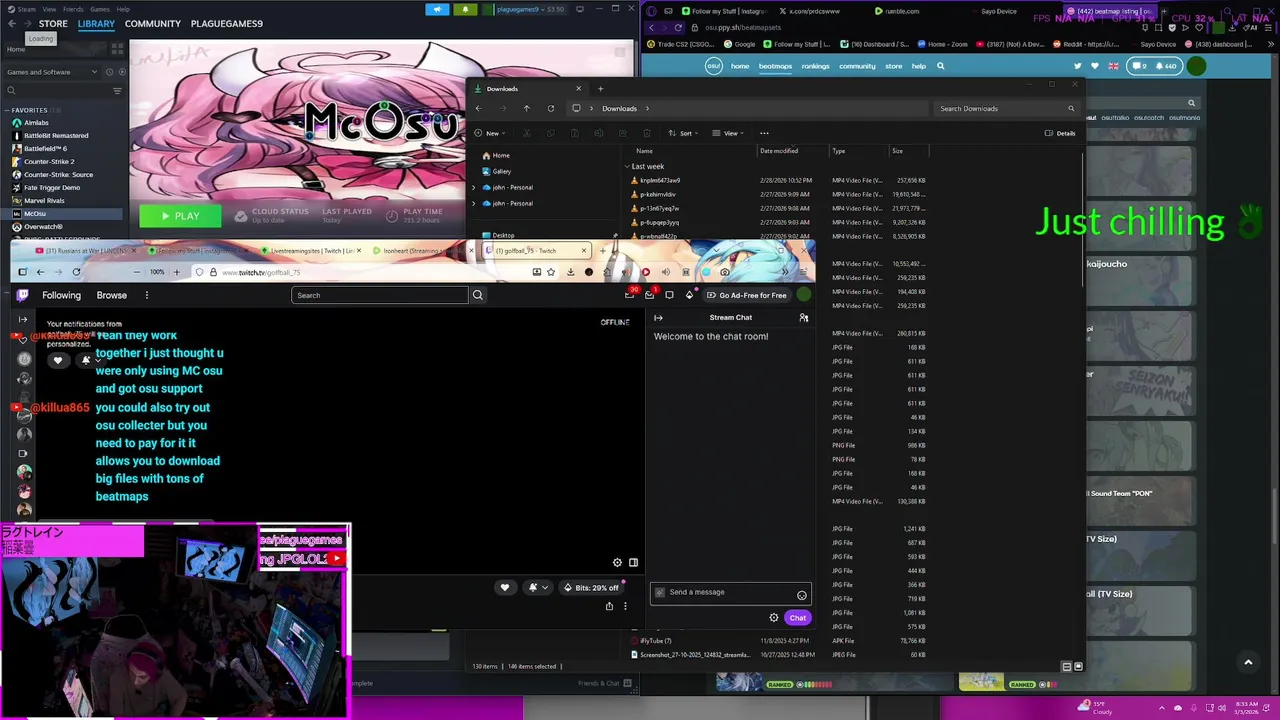Viewport: 1280px width, 720px height.
Task: Toggle the Details pane in File Explorer
Action: click(x=1060, y=133)
